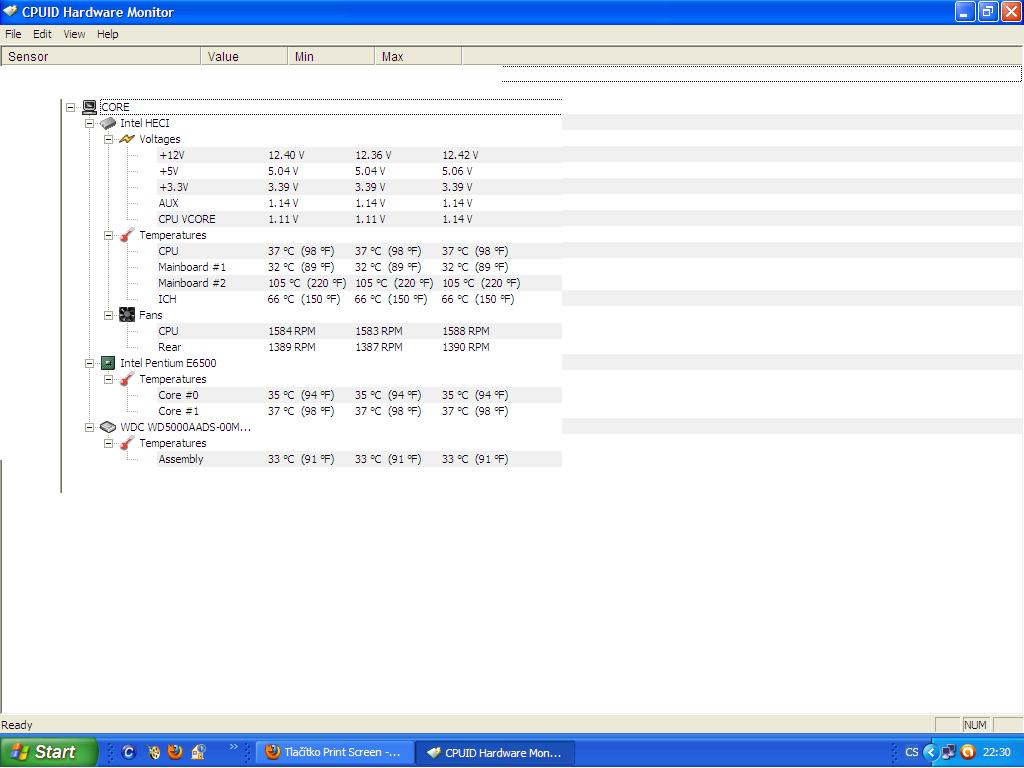Click the CORE computer icon
1024x768 pixels.
(89, 107)
